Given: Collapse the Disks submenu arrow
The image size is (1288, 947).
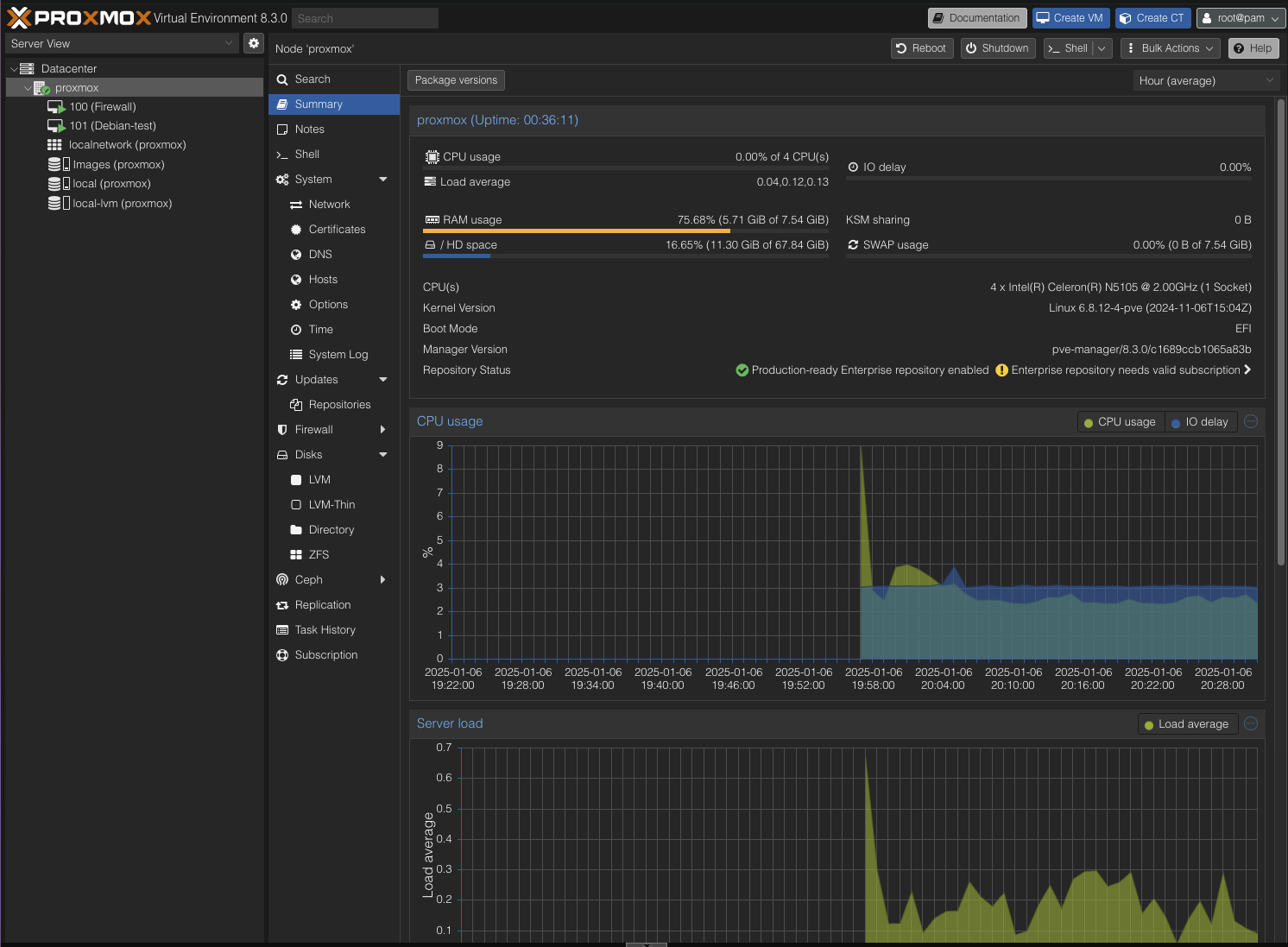Looking at the screenshot, I should [x=383, y=455].
